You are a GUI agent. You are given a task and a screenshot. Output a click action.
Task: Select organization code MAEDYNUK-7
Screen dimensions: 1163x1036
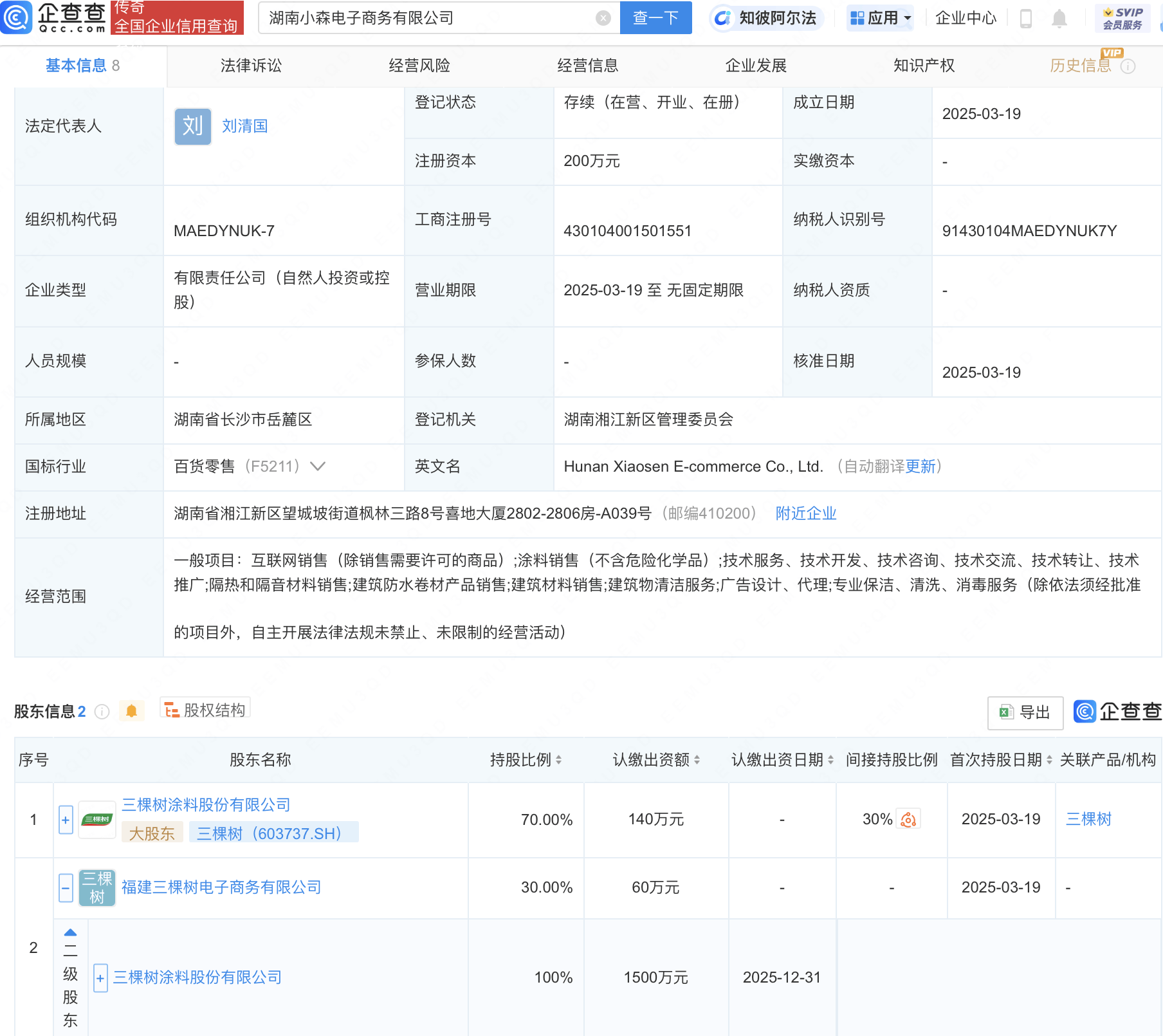pos(224,231)
